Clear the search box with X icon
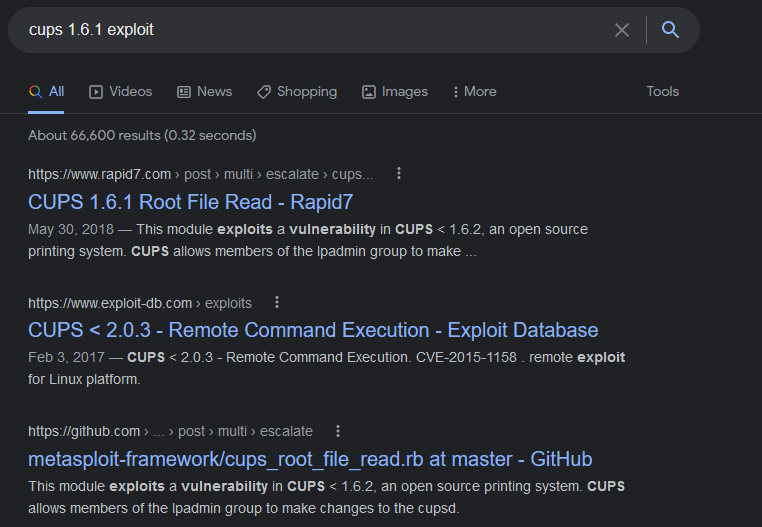This screenshot has width=762, height=527. tap(622, 30)
